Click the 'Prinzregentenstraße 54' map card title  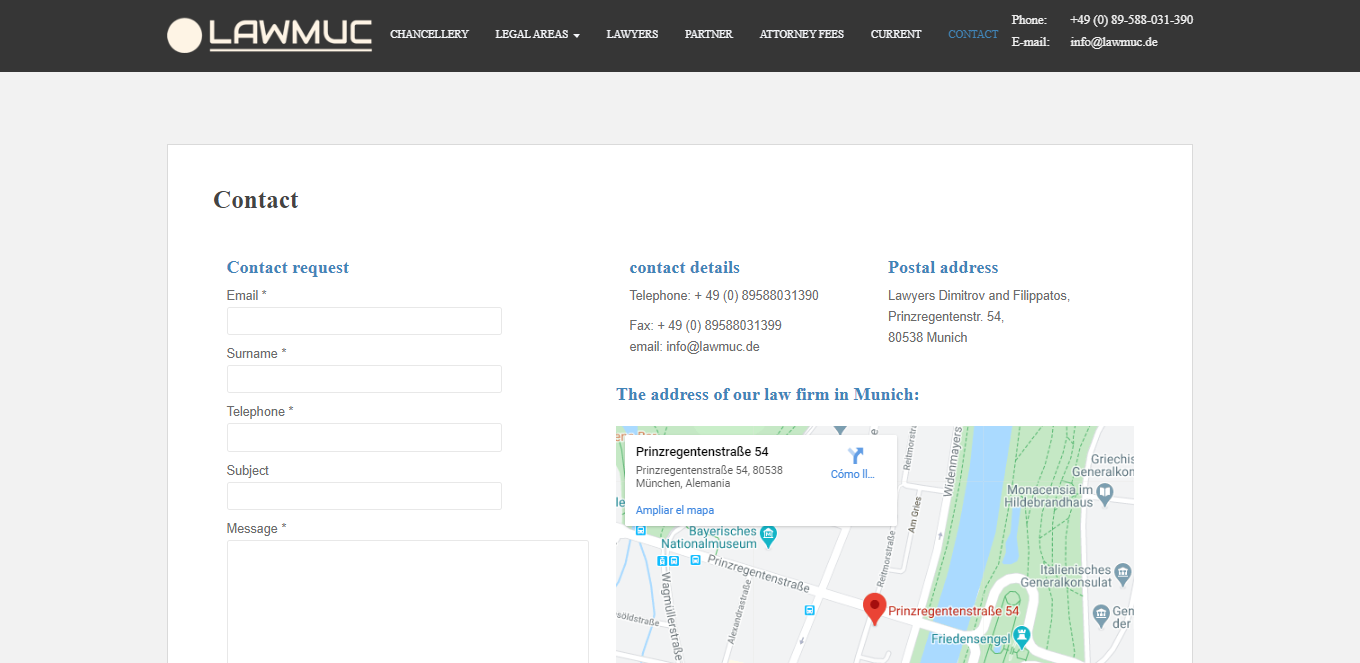pos(702,452)
